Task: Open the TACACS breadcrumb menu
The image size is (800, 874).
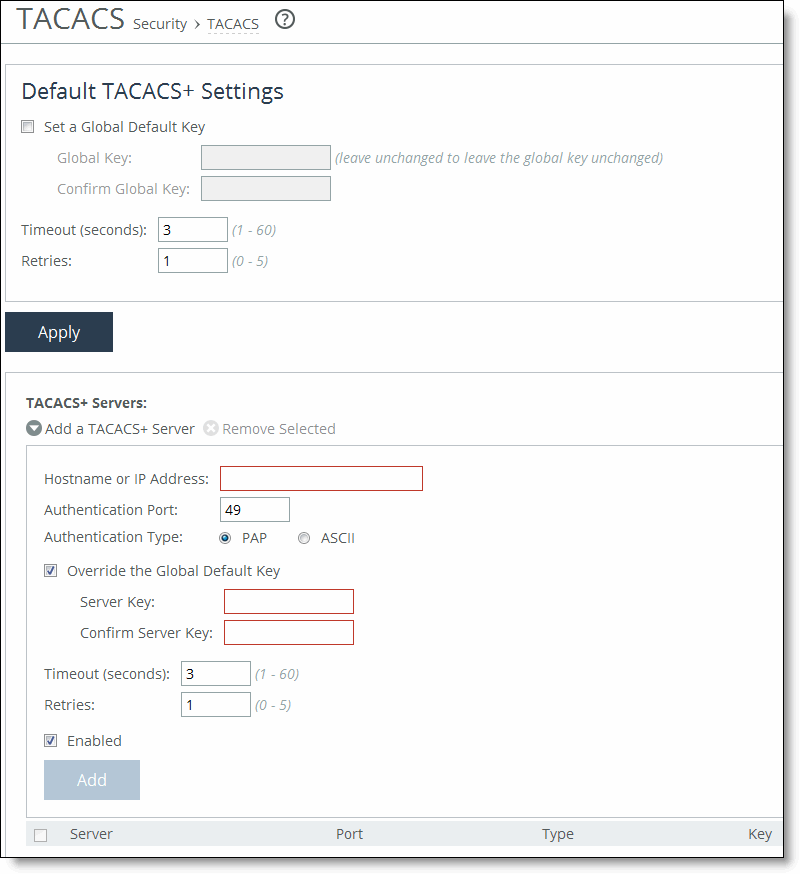Action: coord(233,24)
